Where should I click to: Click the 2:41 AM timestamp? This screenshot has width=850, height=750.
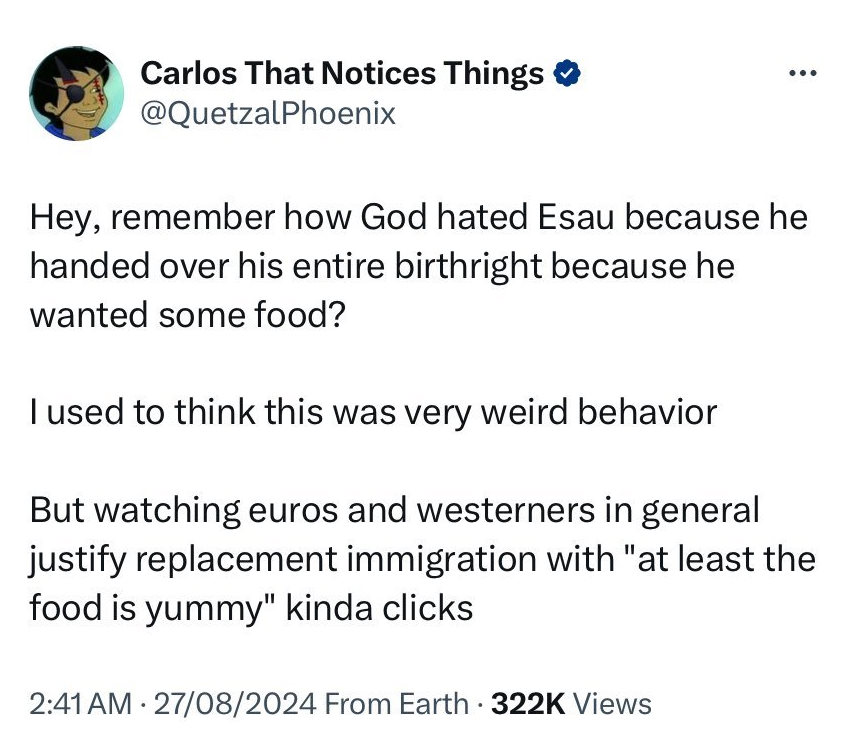pyautogui.click(x=80, y=704)
